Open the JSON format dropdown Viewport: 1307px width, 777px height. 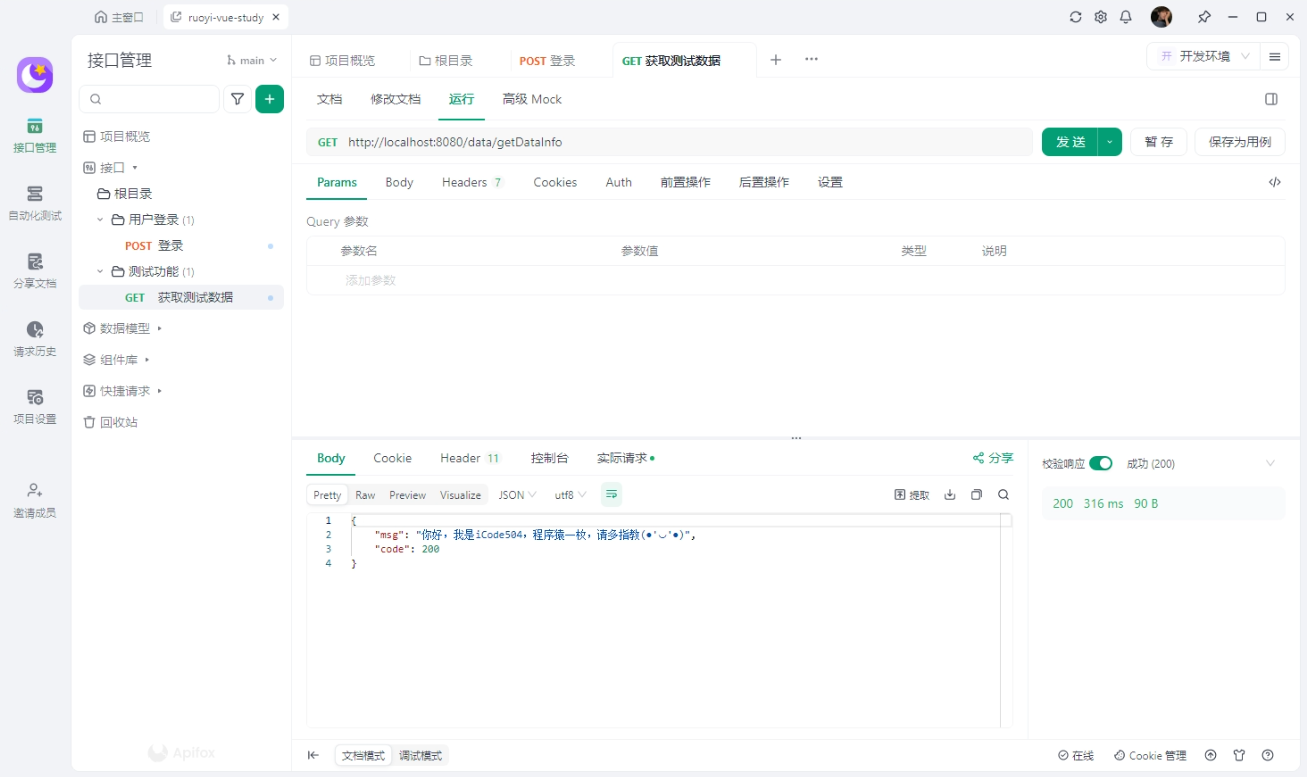click(517, 495)
